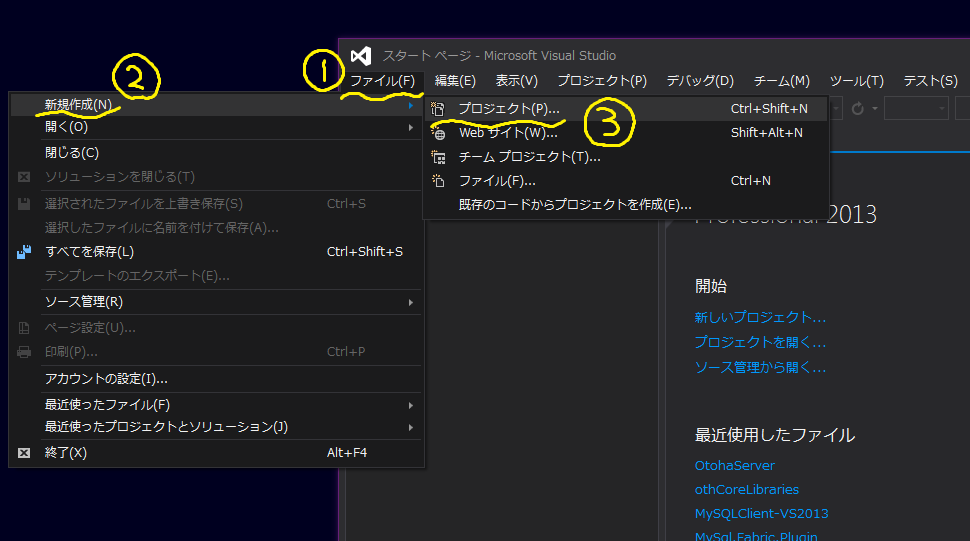Select 既存のコードからプロジェクトを作成(E)... entry

point(625,205)
